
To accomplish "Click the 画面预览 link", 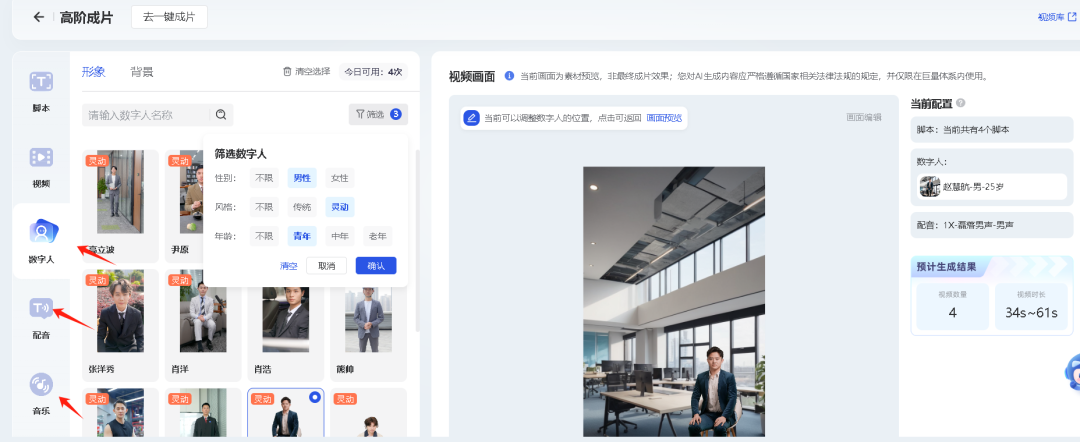I will 664,118.
